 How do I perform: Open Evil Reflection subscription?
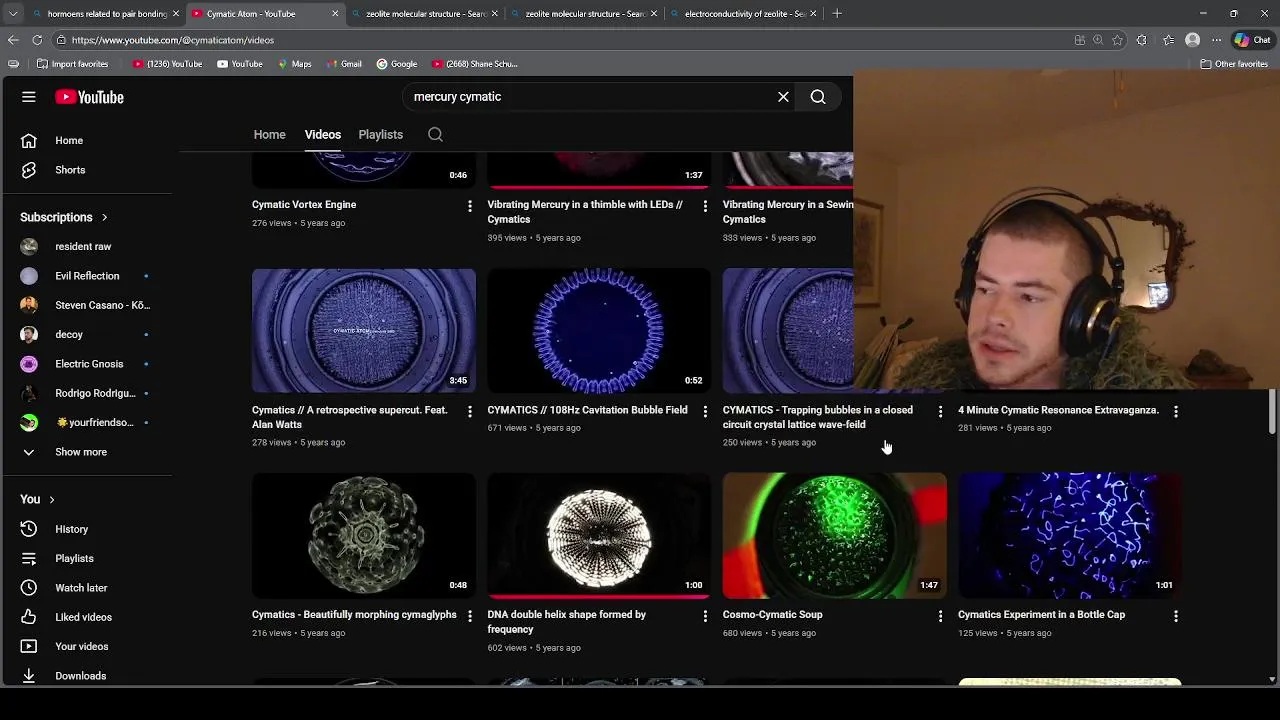[x=86, y=276]
